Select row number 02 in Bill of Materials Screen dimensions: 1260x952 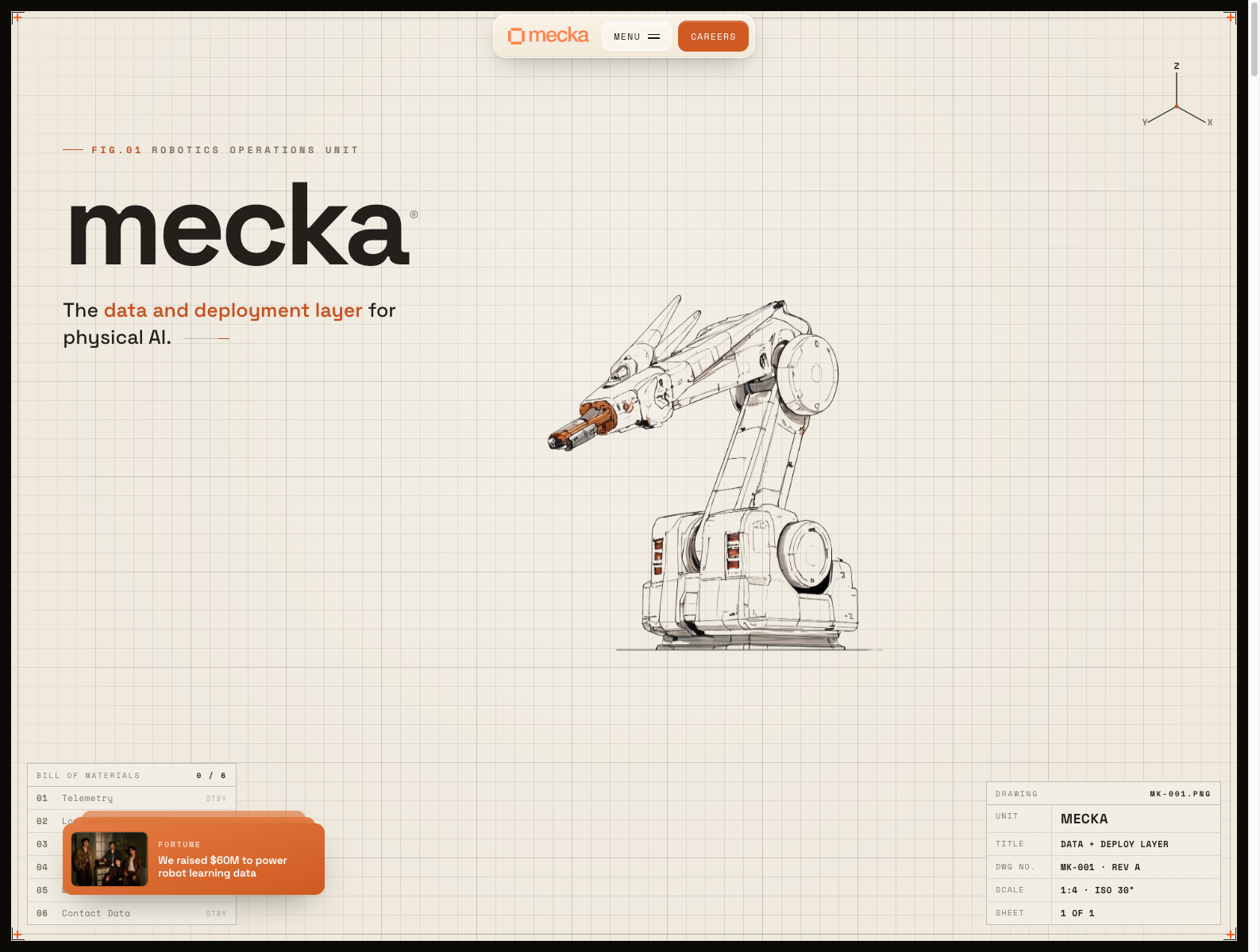tap(42, 821)
